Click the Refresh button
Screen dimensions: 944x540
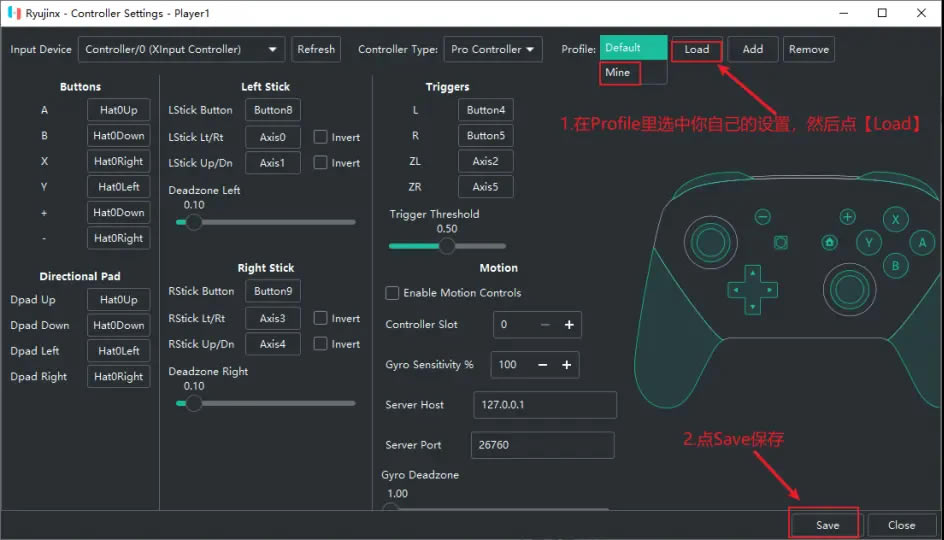(x=316, y=49)
